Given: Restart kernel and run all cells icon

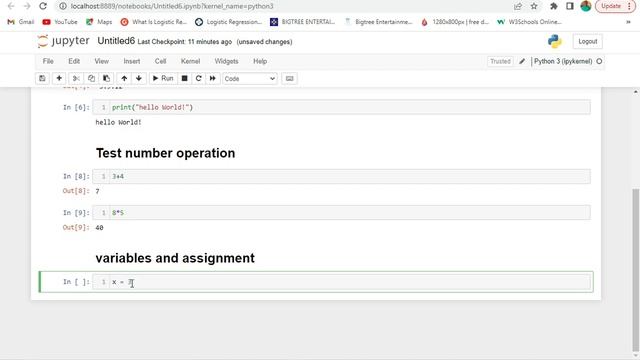Looking at the screenshot, I should (x=213, y=78).
